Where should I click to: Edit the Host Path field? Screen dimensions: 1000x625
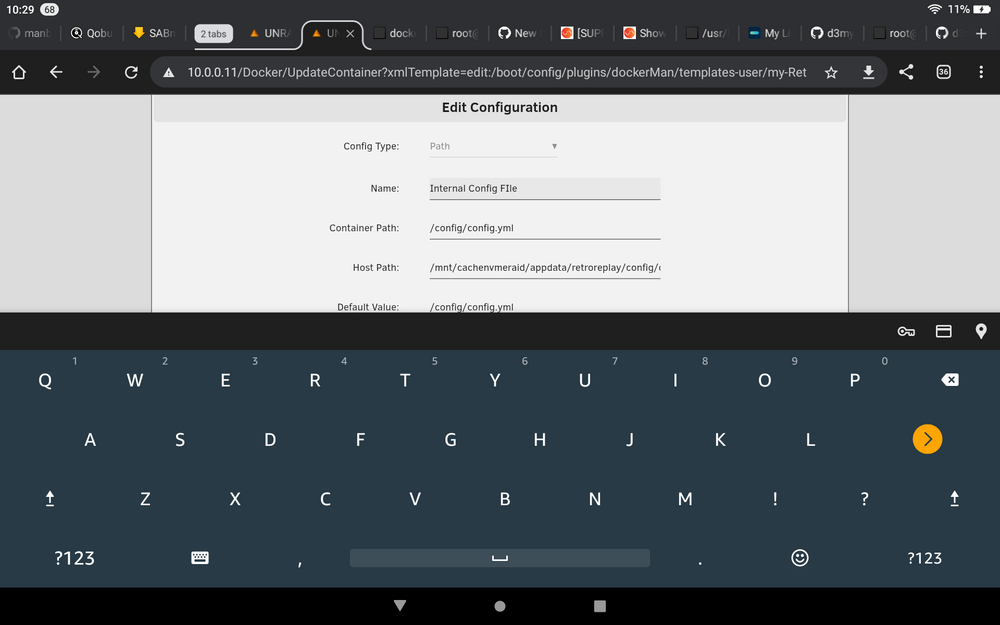(x=545, y=268)
